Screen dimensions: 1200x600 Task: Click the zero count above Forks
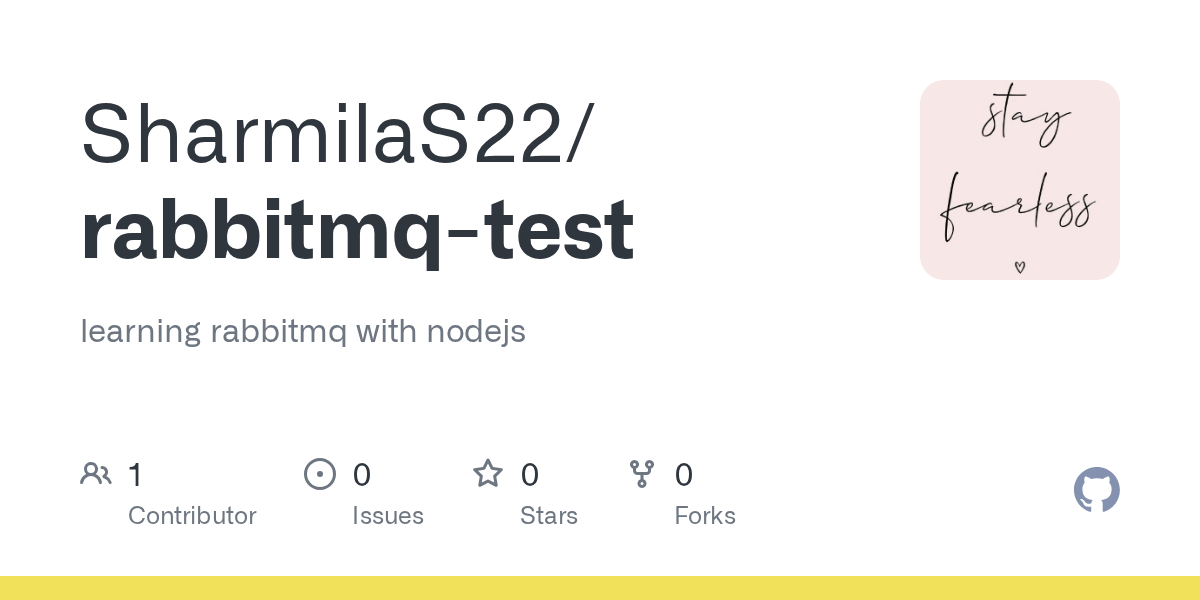coord(684,475)
